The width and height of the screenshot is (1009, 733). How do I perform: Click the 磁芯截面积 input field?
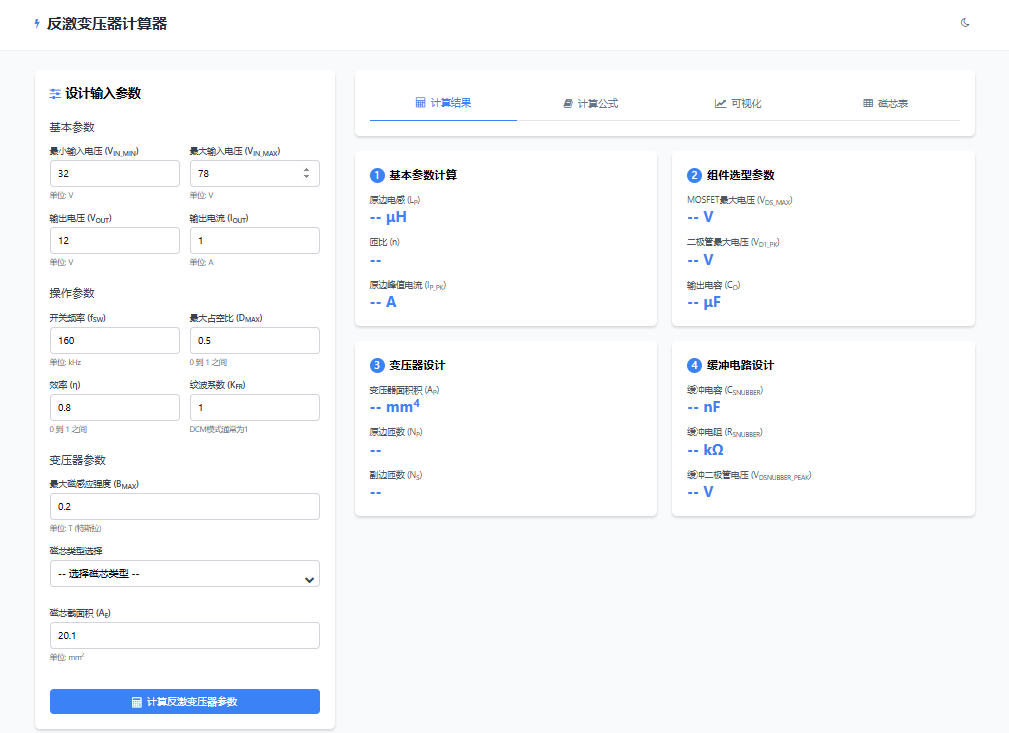(x=184, y=636)
